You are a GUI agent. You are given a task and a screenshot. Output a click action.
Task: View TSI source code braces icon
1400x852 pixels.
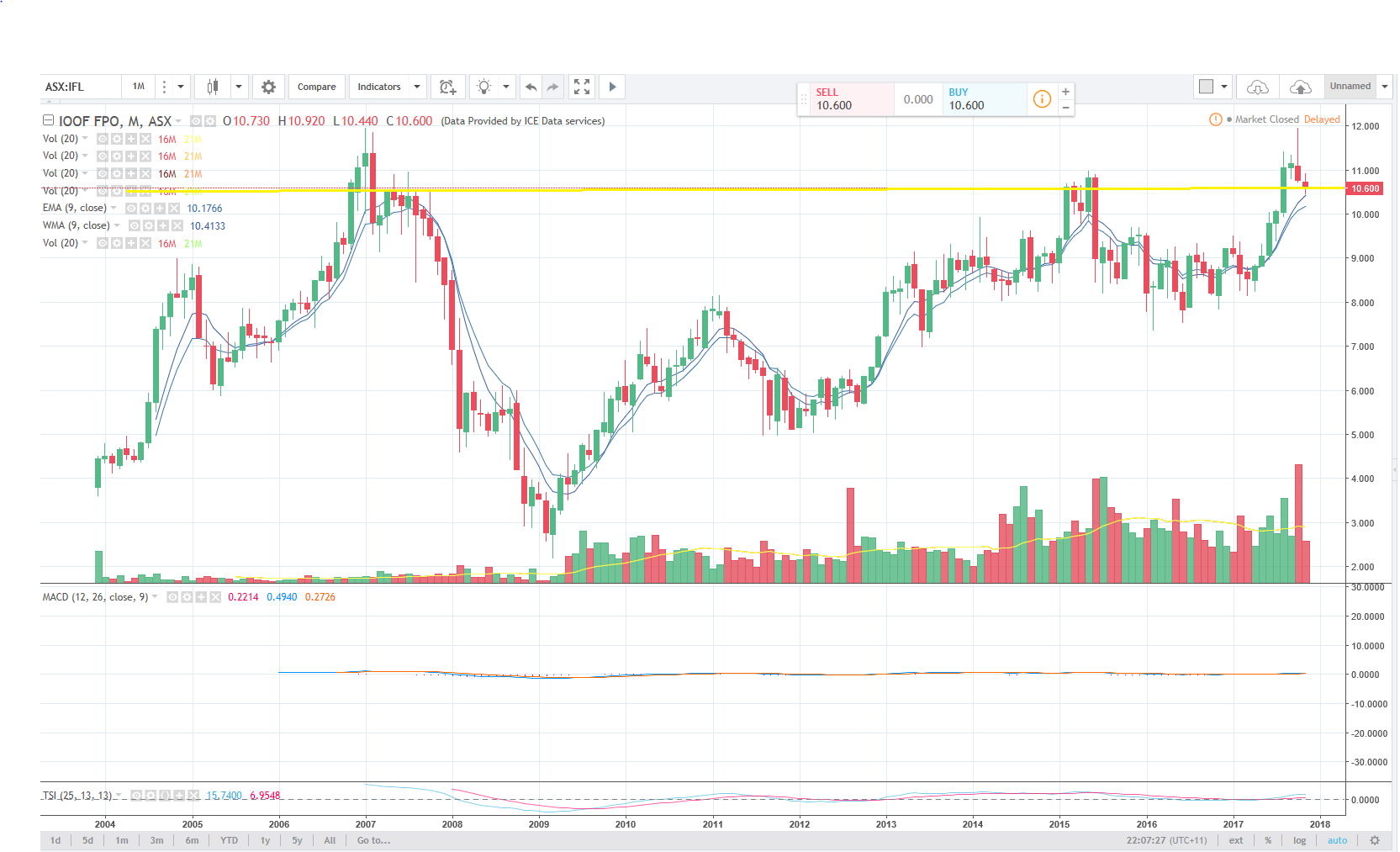point(166,796)
